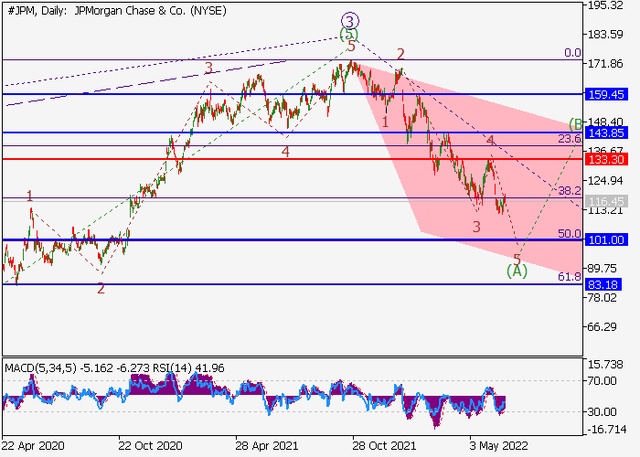Click the 124.94 price axis label
Image resolution: width=640 pixels, height=457 pixels.
606,180
